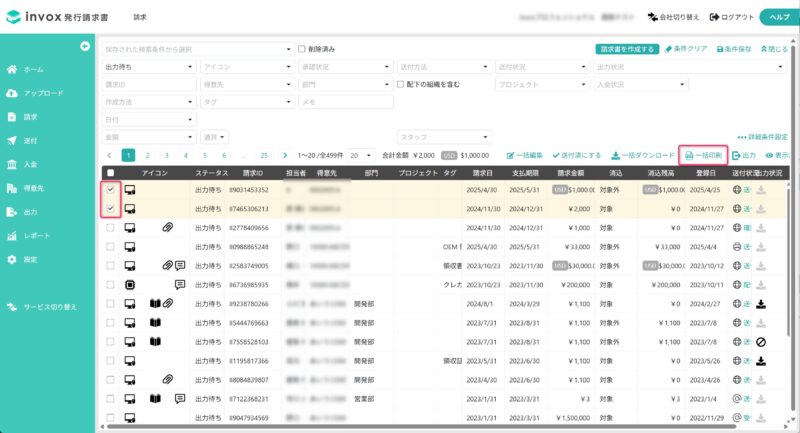Uncheck the row with ID 9031453352
The image size is (800, 433).
(110, 190)
